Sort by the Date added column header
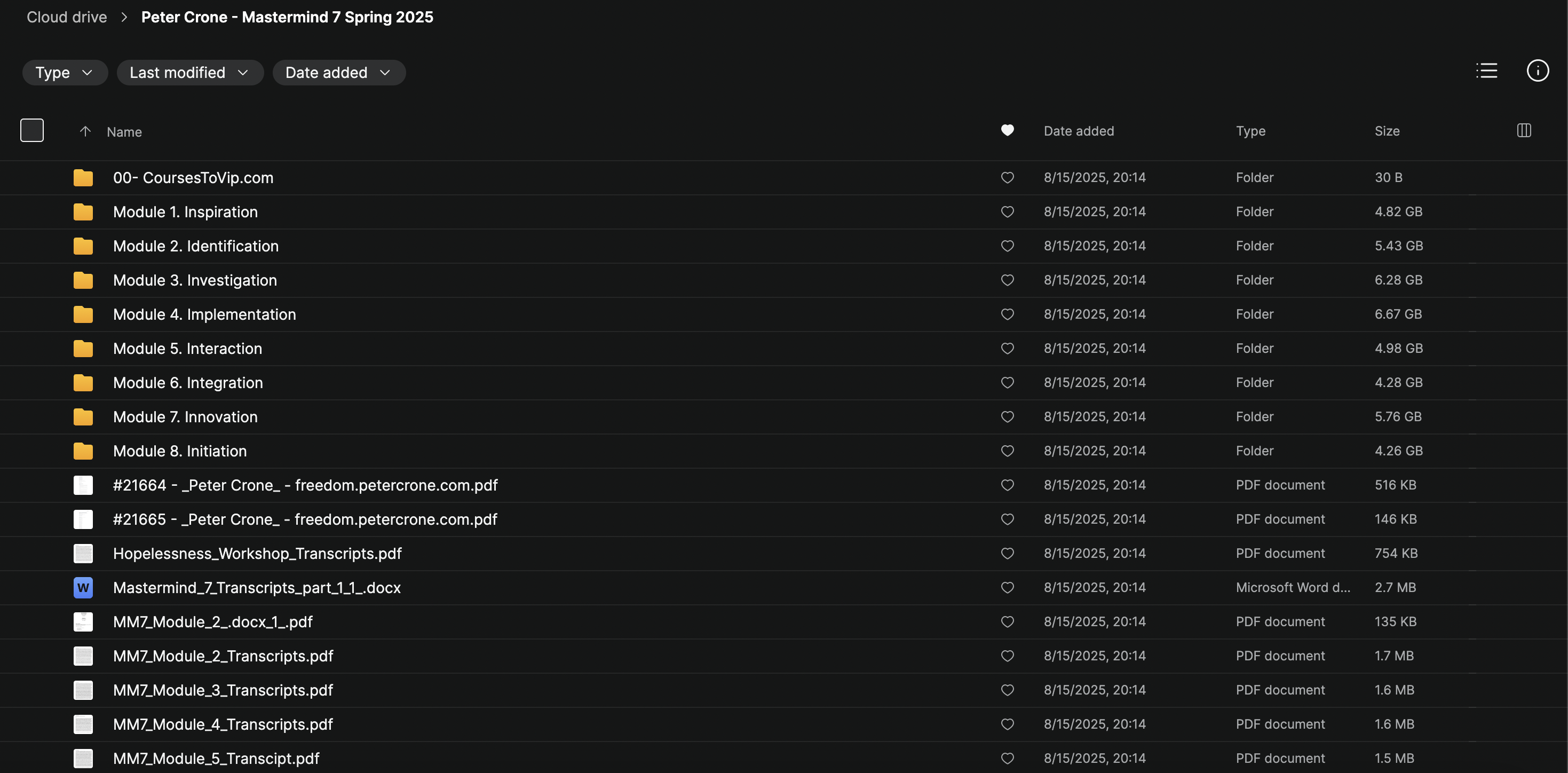Image resolution: width=1568 pixels, height=773 pixels. (x=1079, y=131)
